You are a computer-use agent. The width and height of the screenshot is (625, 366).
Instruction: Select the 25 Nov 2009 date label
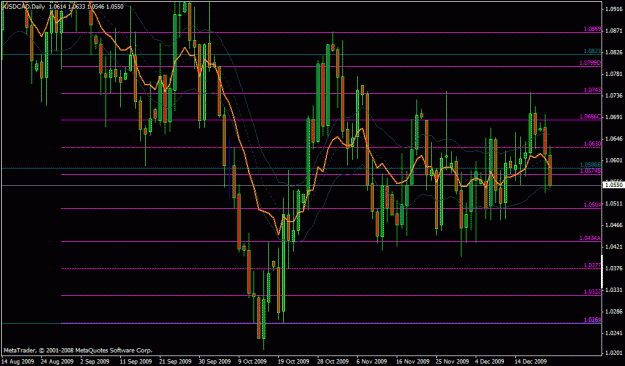click(x=452, y=361)
